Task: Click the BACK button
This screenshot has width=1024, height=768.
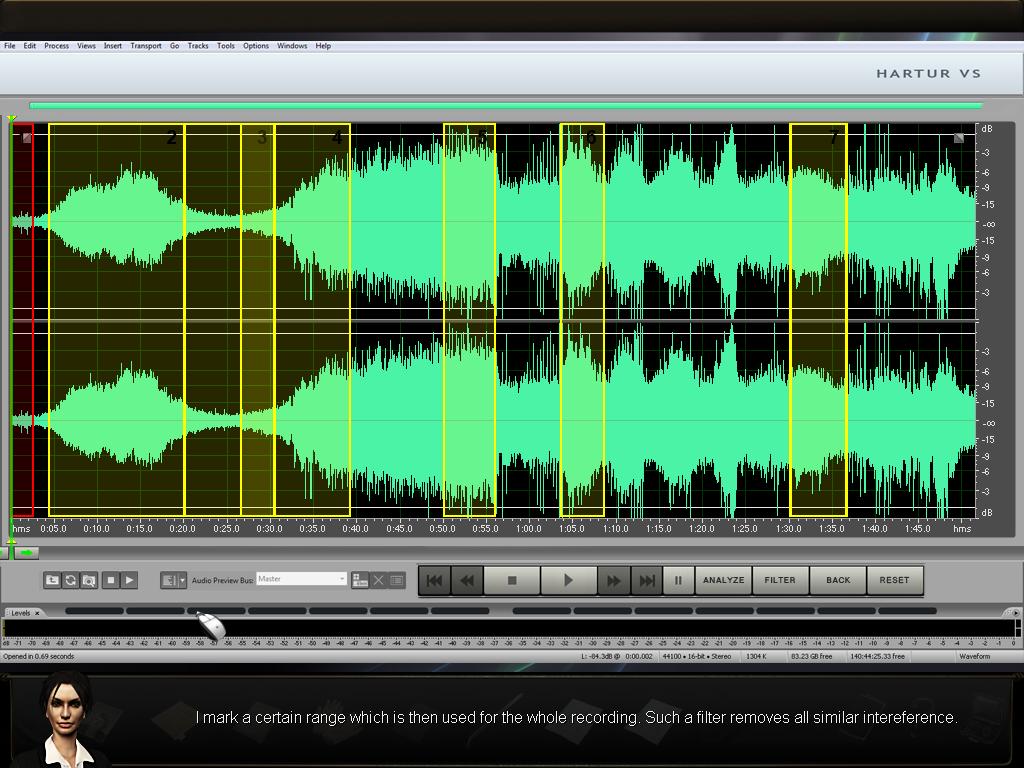Action: pyautogui.click(x=838, y=580)
